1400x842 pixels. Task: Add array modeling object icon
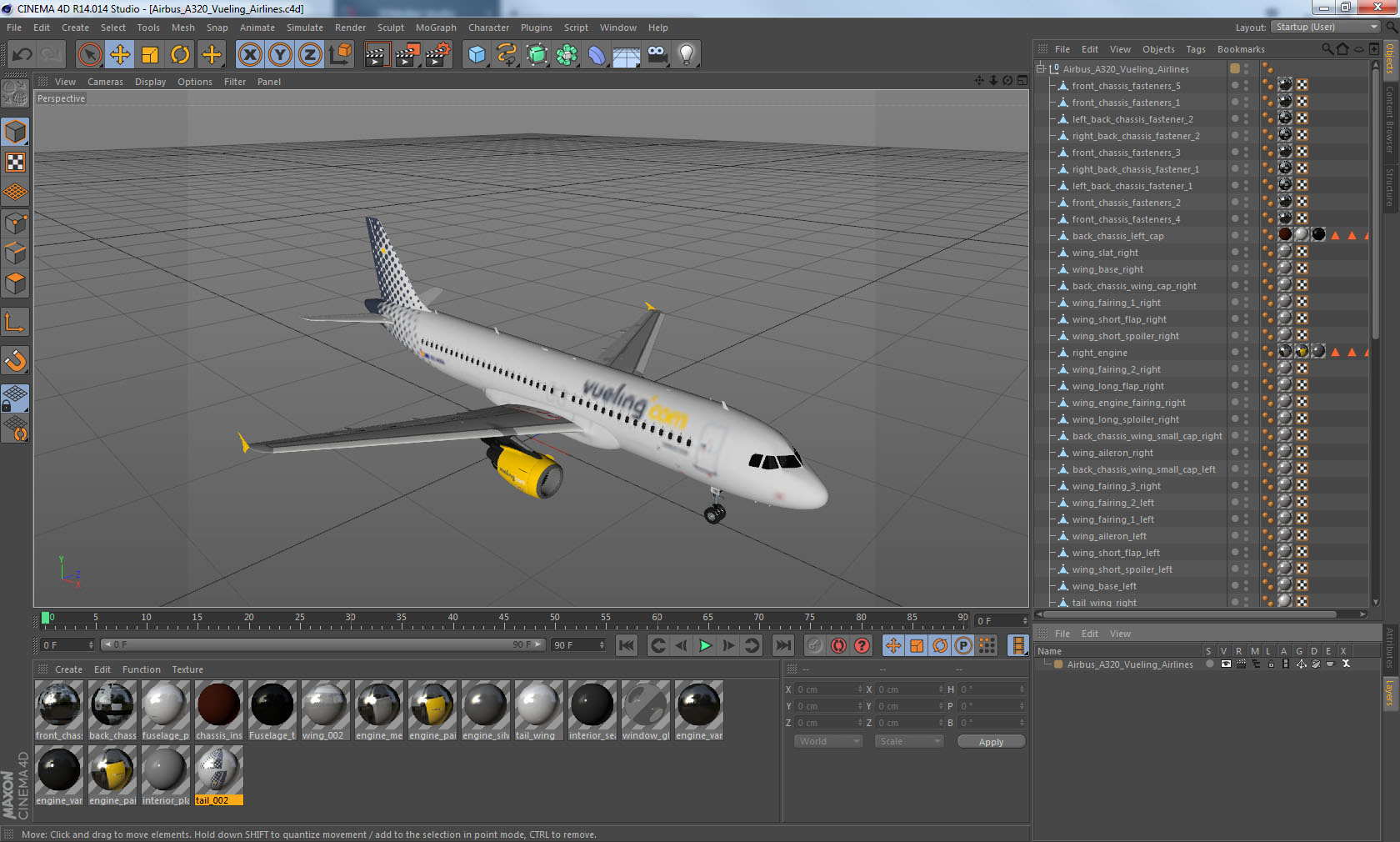coord(567,55)
